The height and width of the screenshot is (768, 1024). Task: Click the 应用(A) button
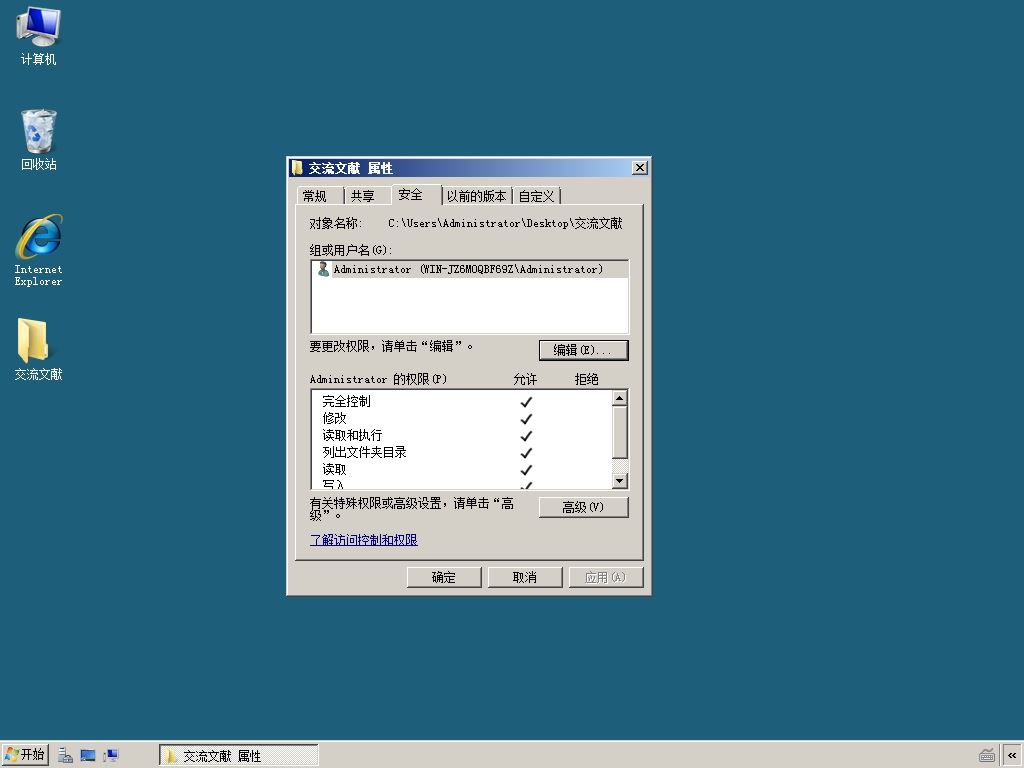(606, 577)
